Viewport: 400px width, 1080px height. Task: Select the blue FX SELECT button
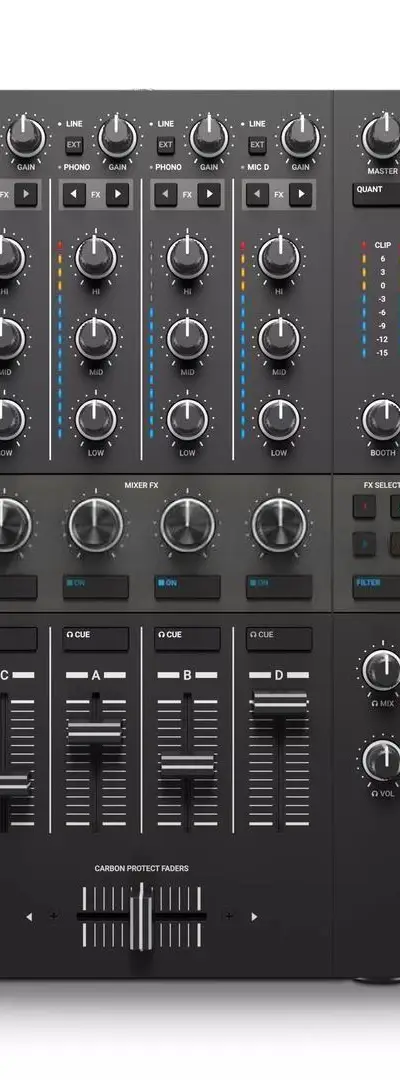(364, 543)
